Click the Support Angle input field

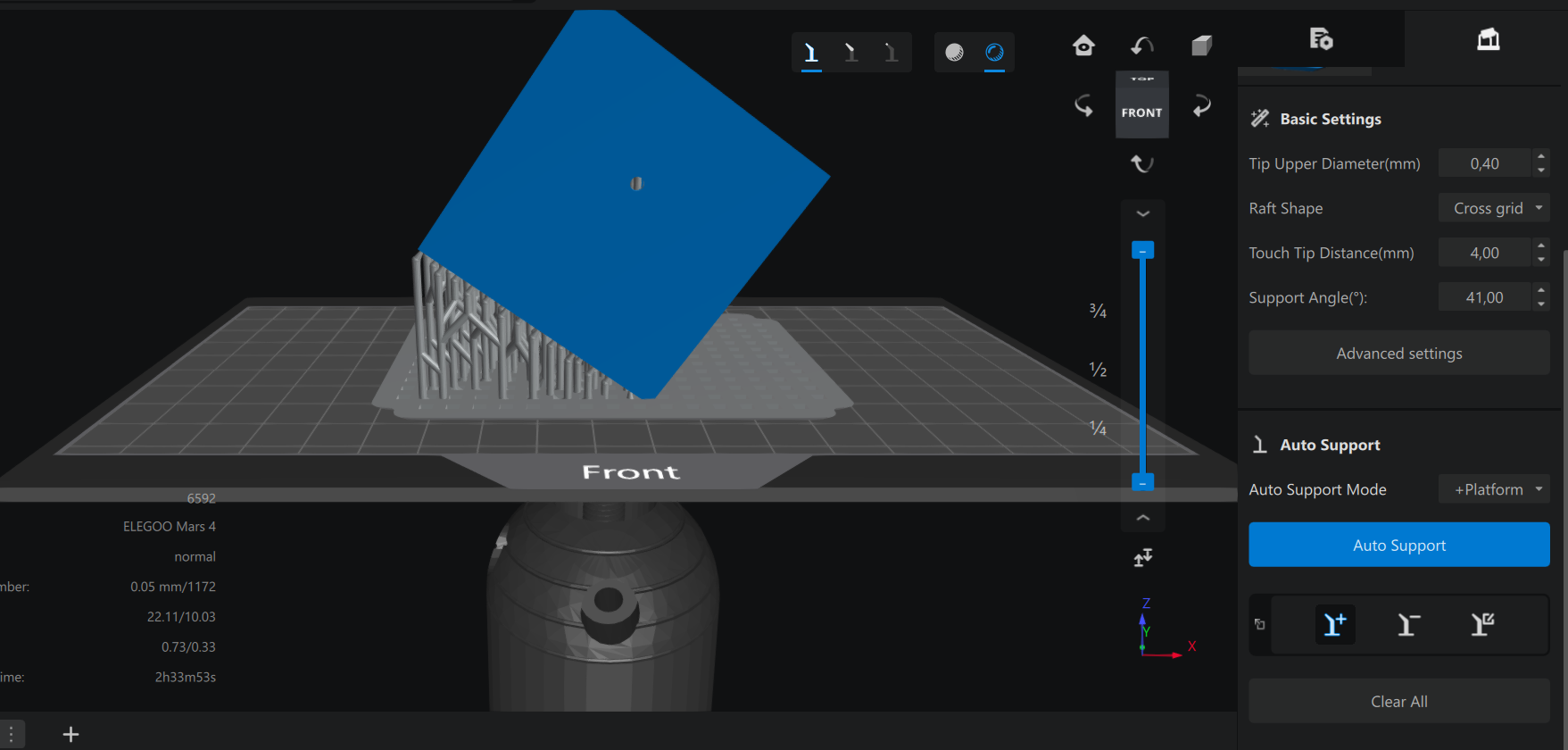coord(1484,297)
